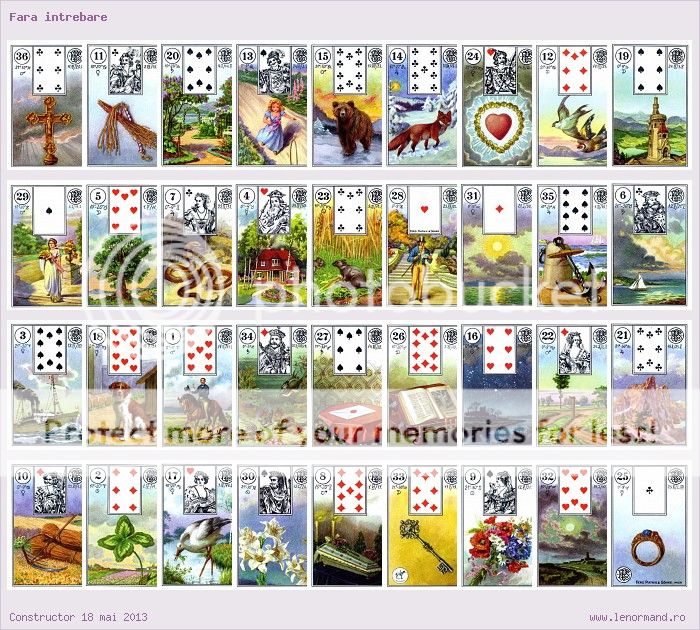Click 'Constructor 18 mai 2013' footer text
The image size is (700, 630).
[78, 617]
